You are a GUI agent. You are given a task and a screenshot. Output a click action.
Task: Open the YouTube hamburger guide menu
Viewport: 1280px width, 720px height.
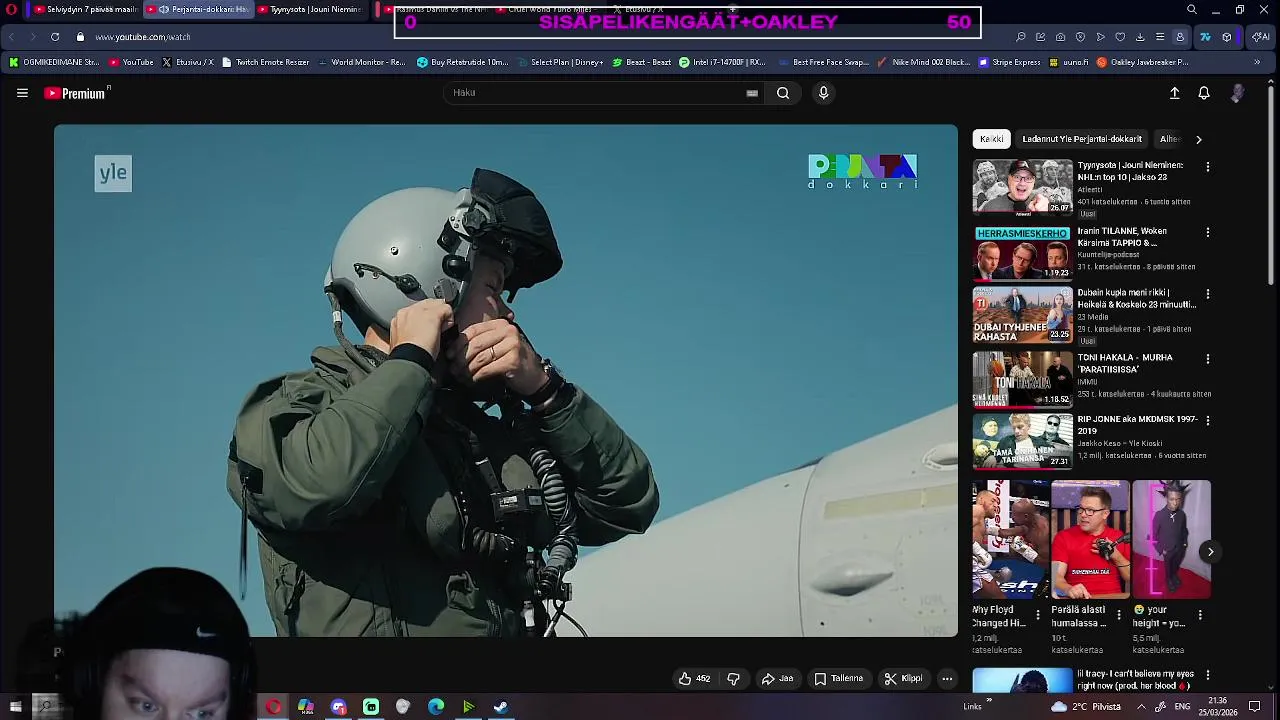coord(22,93)
